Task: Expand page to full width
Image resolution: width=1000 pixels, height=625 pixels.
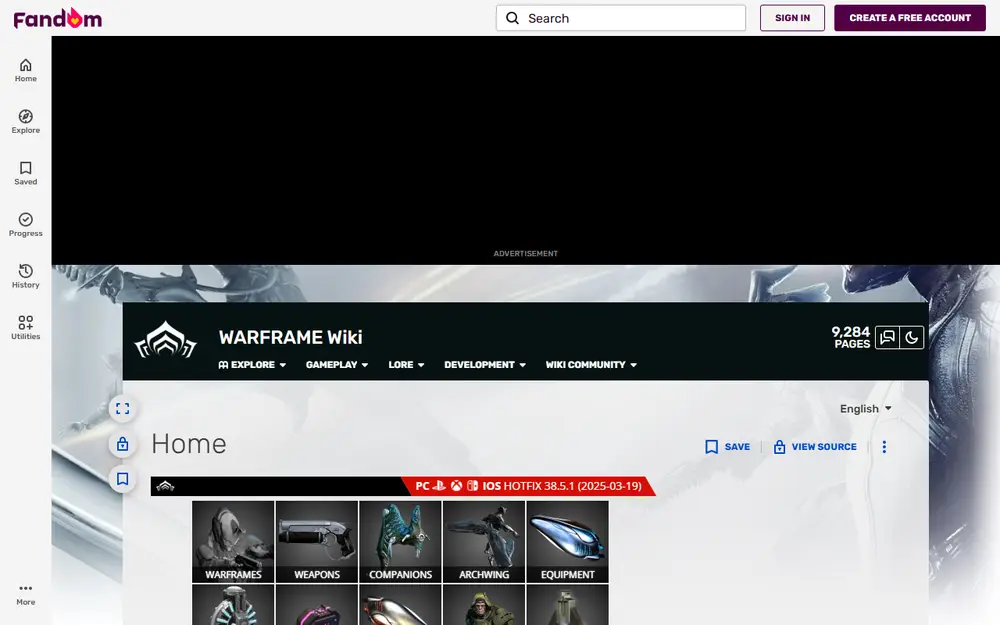Action: coord(122,409)
